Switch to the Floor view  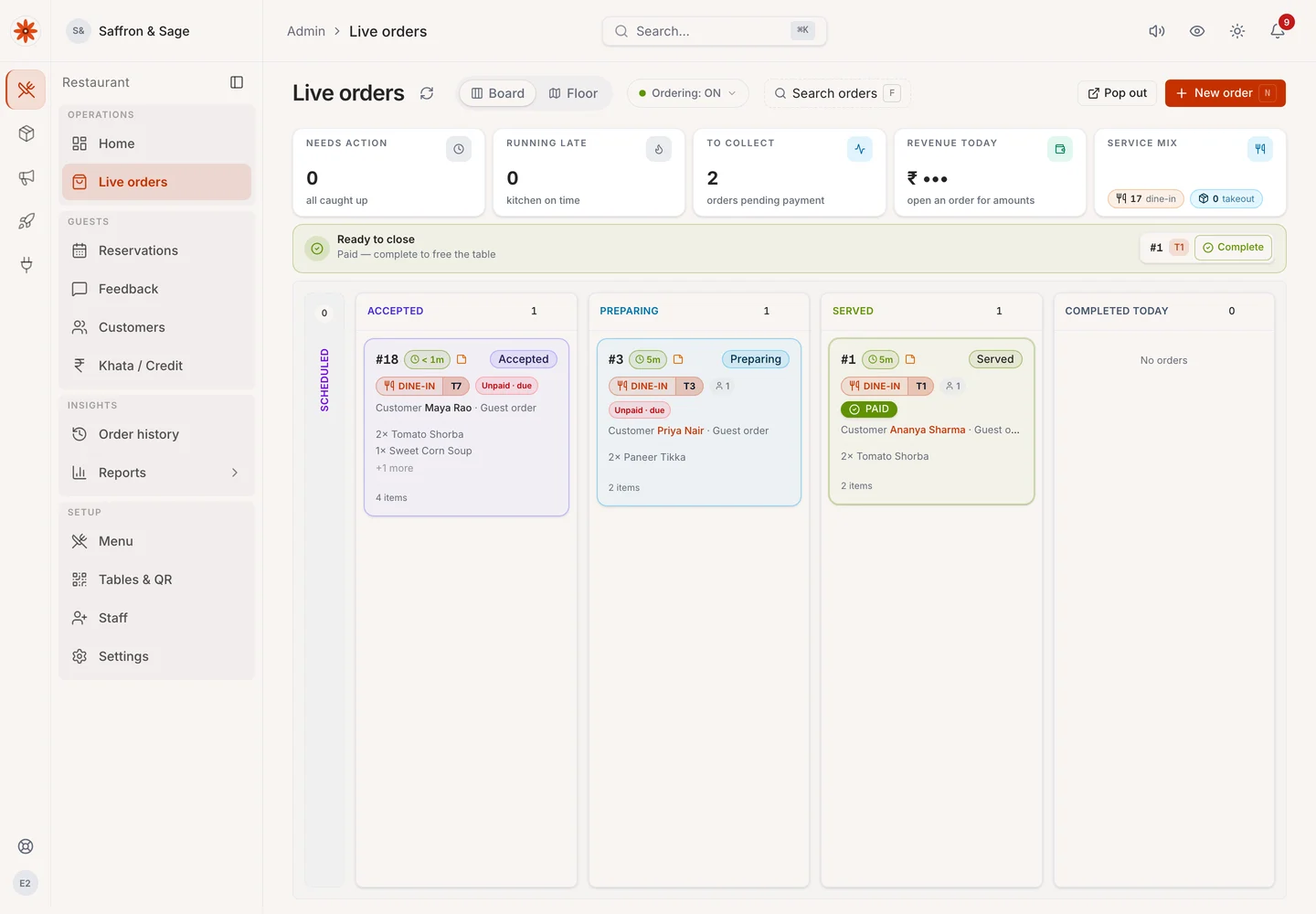573,93
